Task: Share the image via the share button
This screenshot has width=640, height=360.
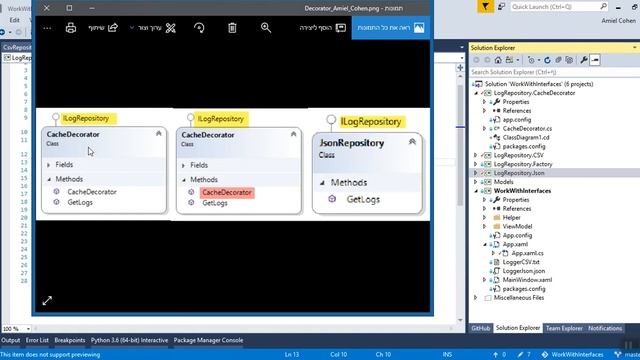Action: [x=103, y=28]
